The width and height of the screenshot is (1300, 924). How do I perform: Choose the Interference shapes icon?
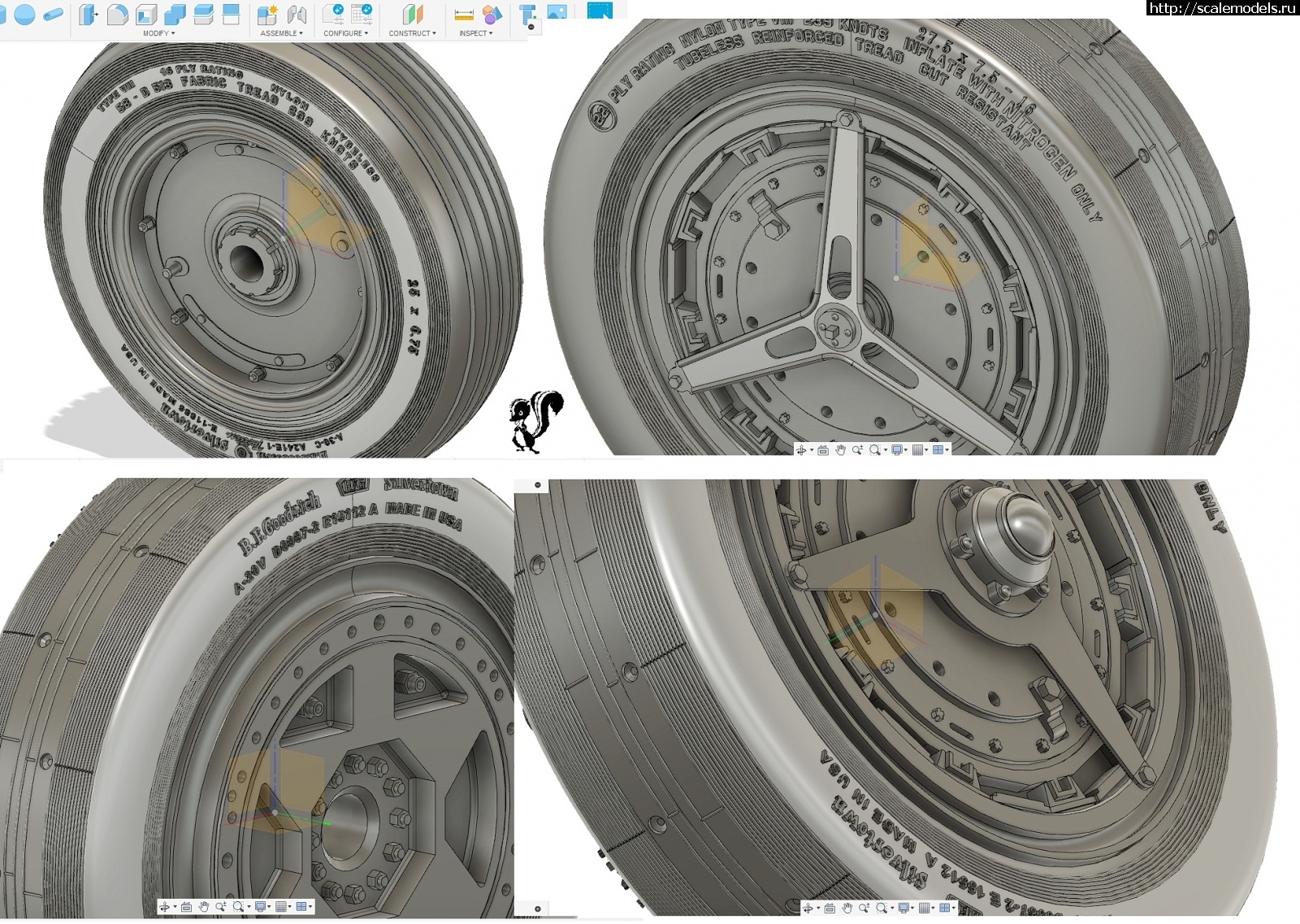tap(492, 14)
